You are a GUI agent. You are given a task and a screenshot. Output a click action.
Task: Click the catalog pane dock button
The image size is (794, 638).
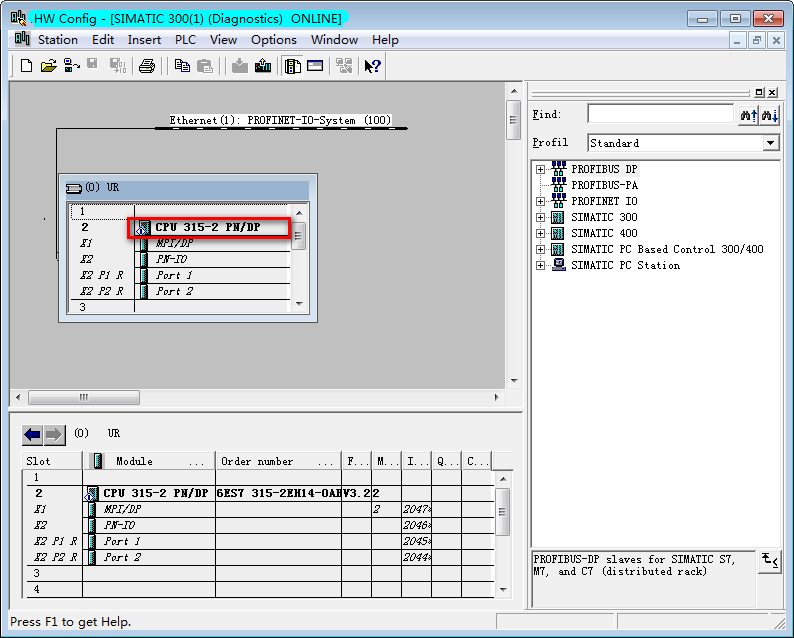(759, 92)
